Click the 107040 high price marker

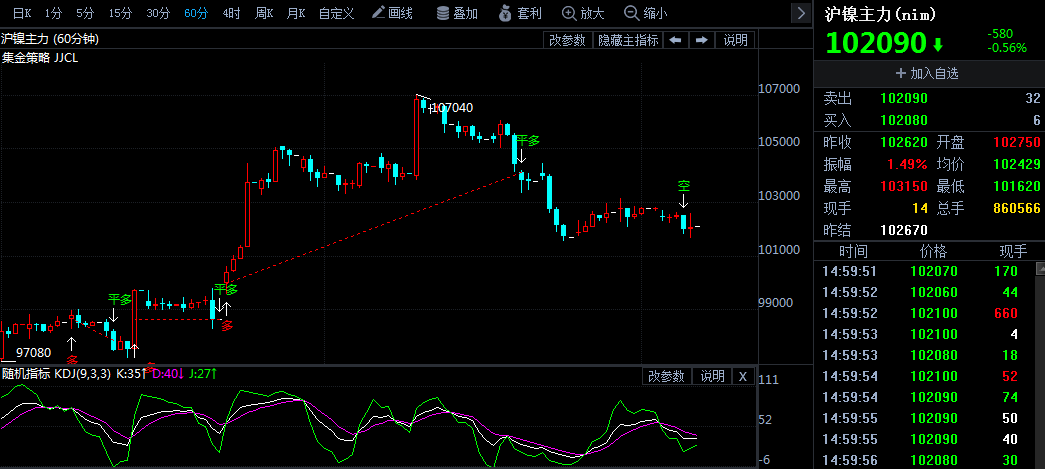(x=451, y=107)
